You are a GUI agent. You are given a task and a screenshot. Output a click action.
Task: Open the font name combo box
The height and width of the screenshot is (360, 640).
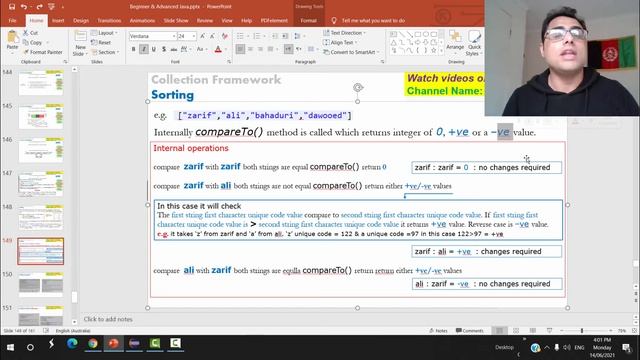point(153,36)
